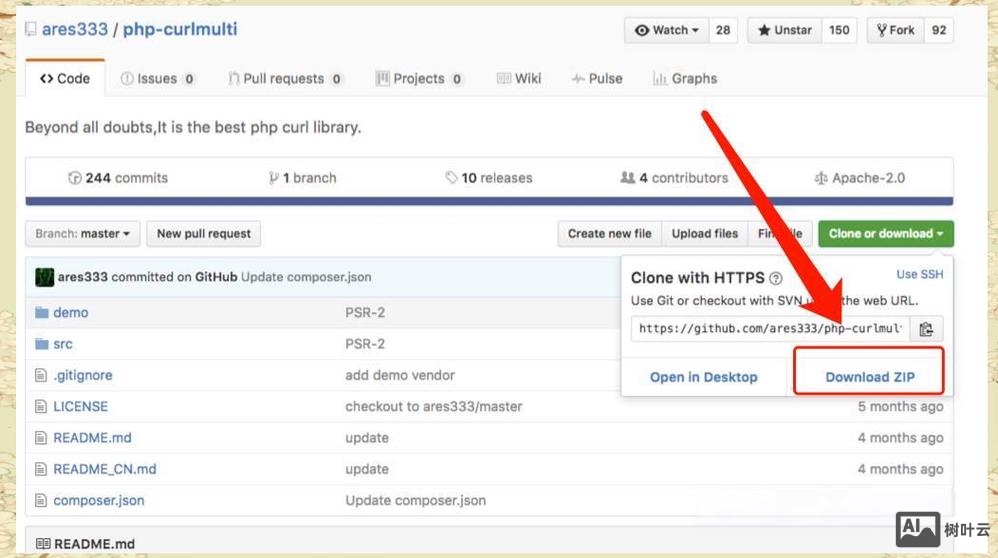Open the src folder
The image size is (998, 558).
click(62, 344)
